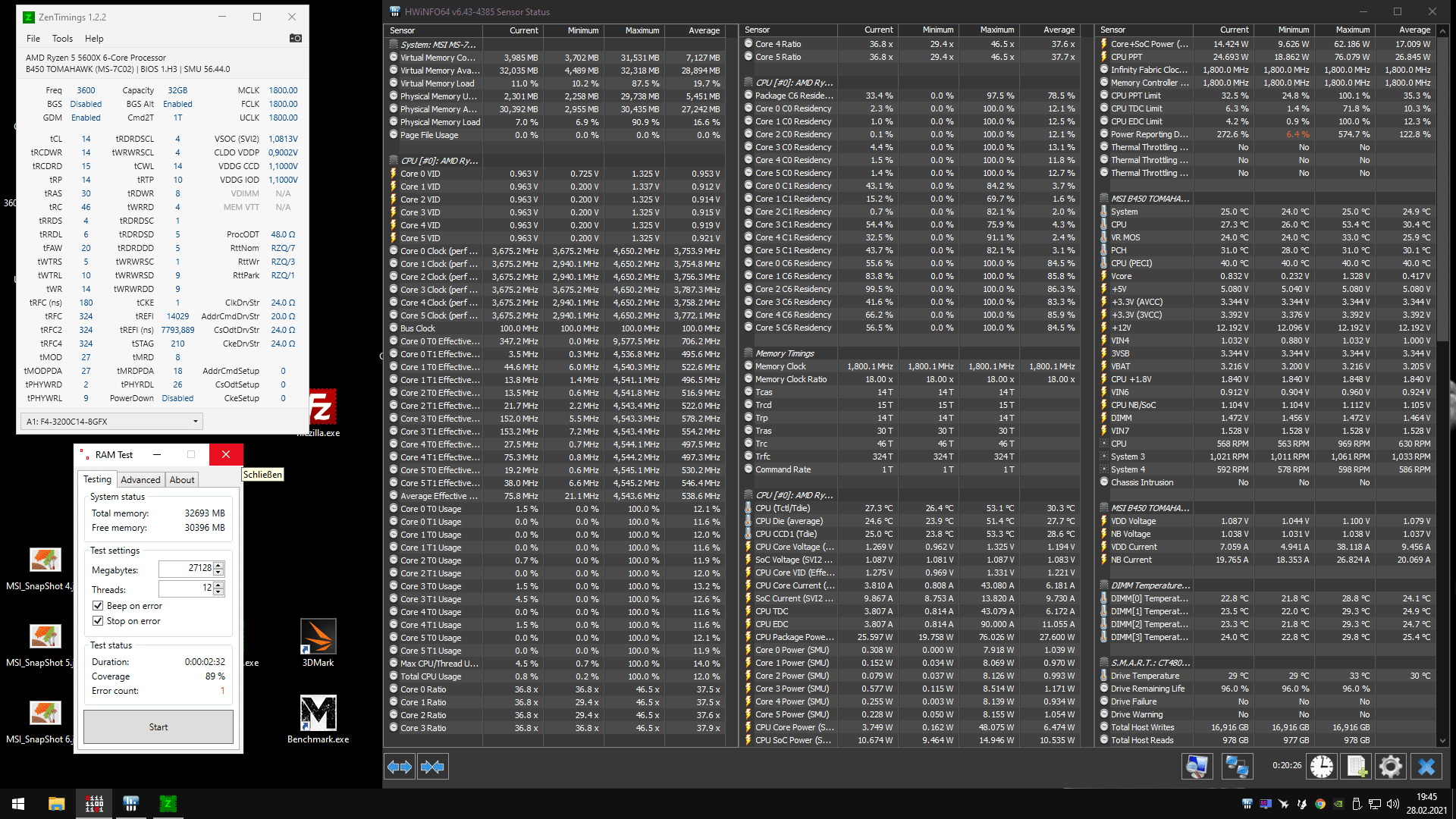Image resolution: width=1456 pixels, height=819 pixels.
Task: Open ZenTimings Help menu
Action: click(94, 39)
